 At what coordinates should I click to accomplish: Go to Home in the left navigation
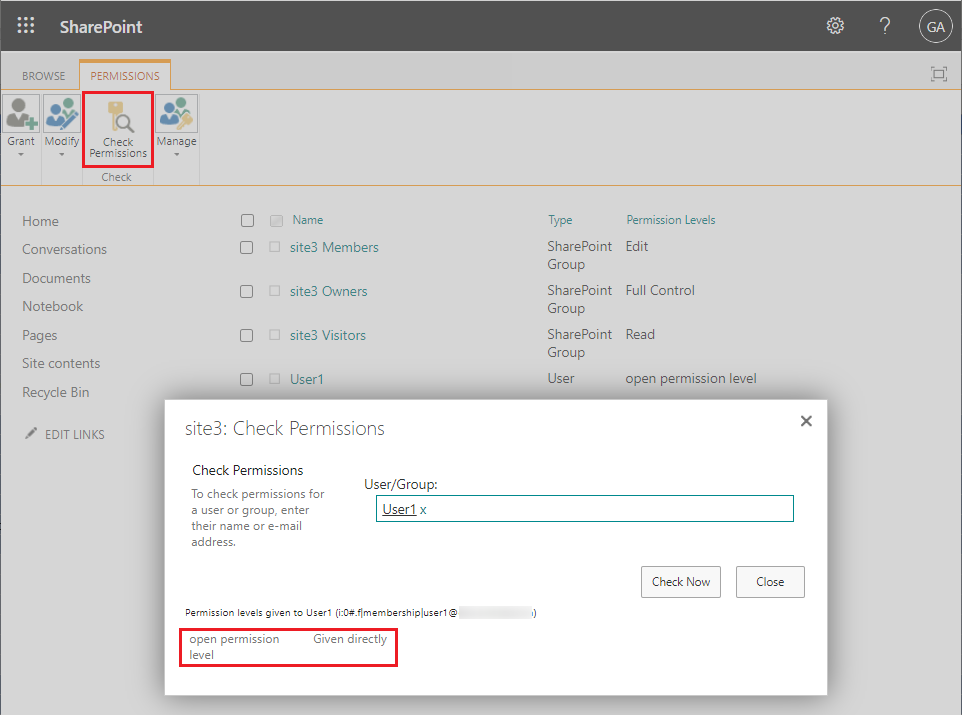coord(40,222)
